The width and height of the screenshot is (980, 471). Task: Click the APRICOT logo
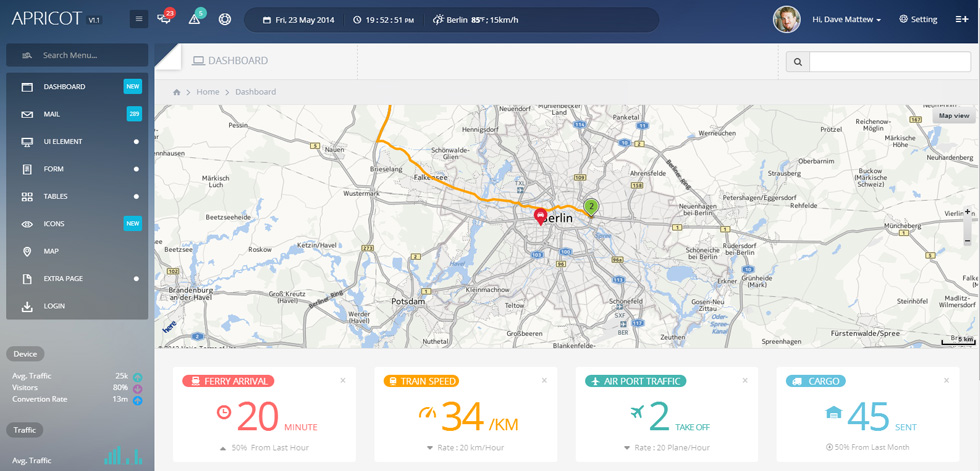click(47, 18)
